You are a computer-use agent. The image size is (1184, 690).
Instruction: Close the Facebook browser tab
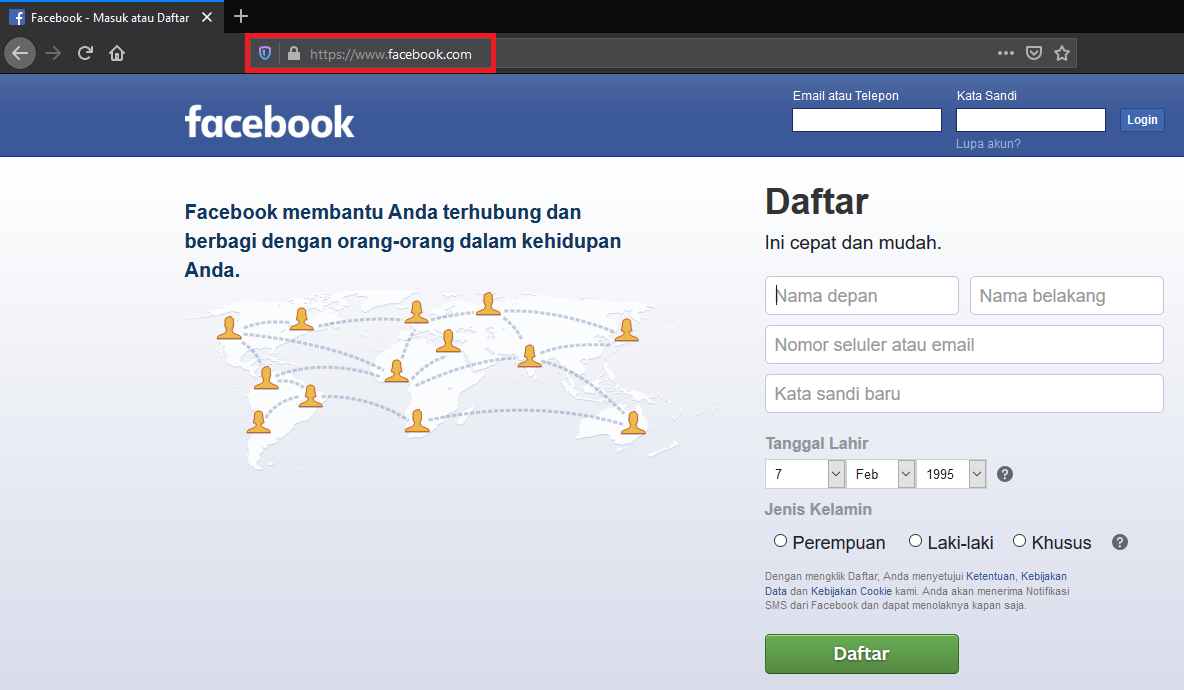click(x=207, y=17)
